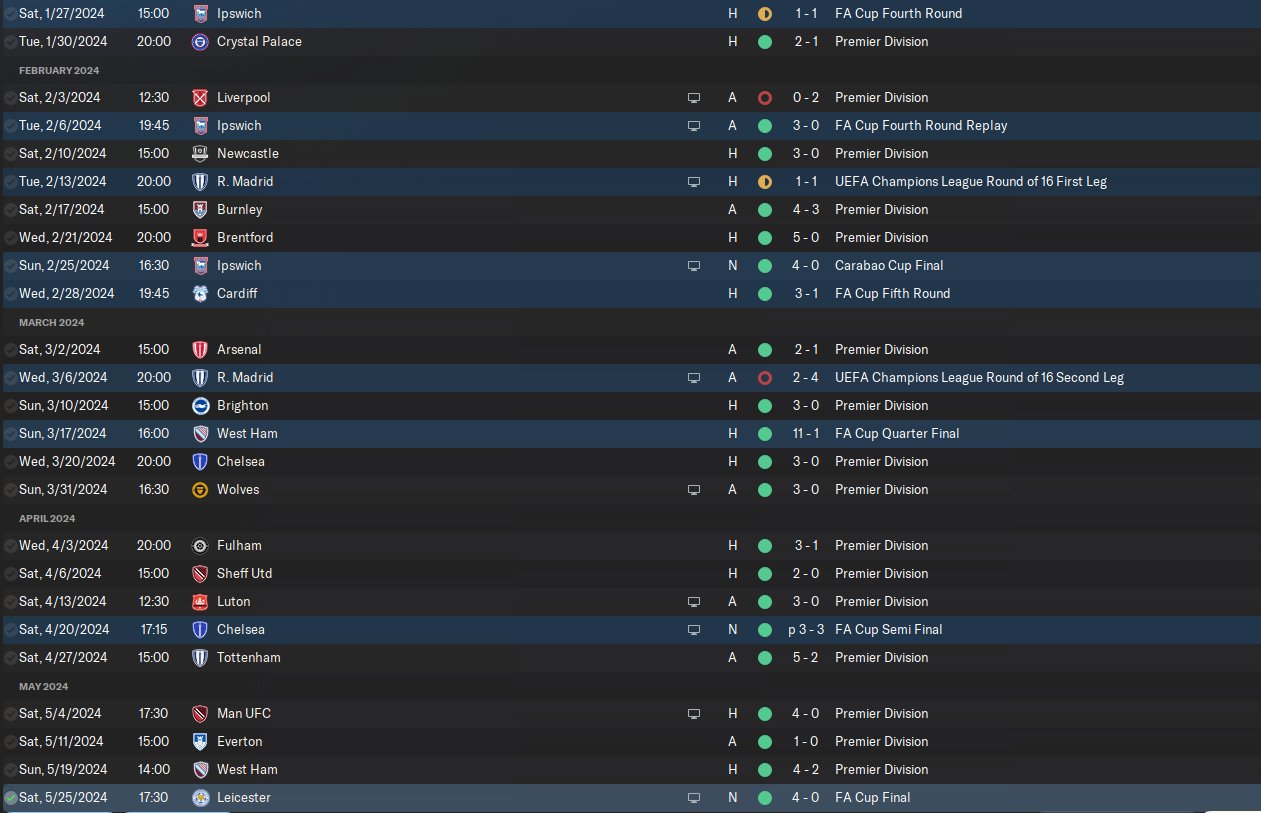Click the Man UFC team name
Screen dimensions: 1261x813
pyautogui.click(x=244, y=713)
